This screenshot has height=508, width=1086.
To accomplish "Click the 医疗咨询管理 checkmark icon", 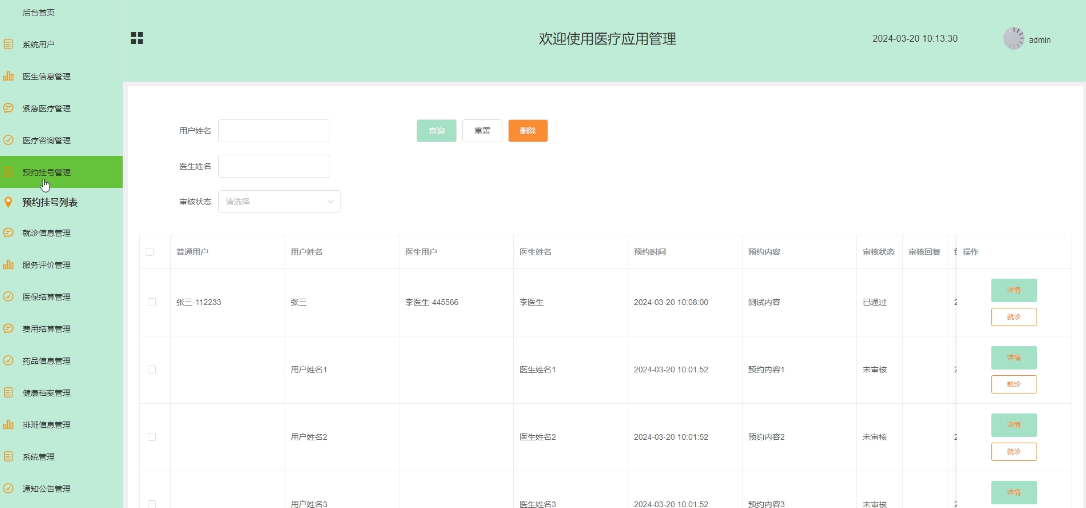I will click(x=8, y=140).
